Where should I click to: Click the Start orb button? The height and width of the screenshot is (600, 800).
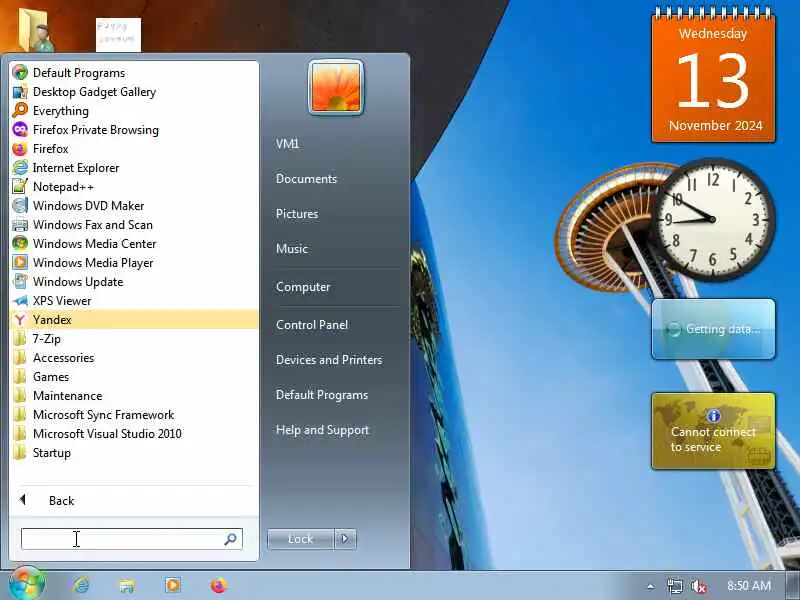coord(27,583)
